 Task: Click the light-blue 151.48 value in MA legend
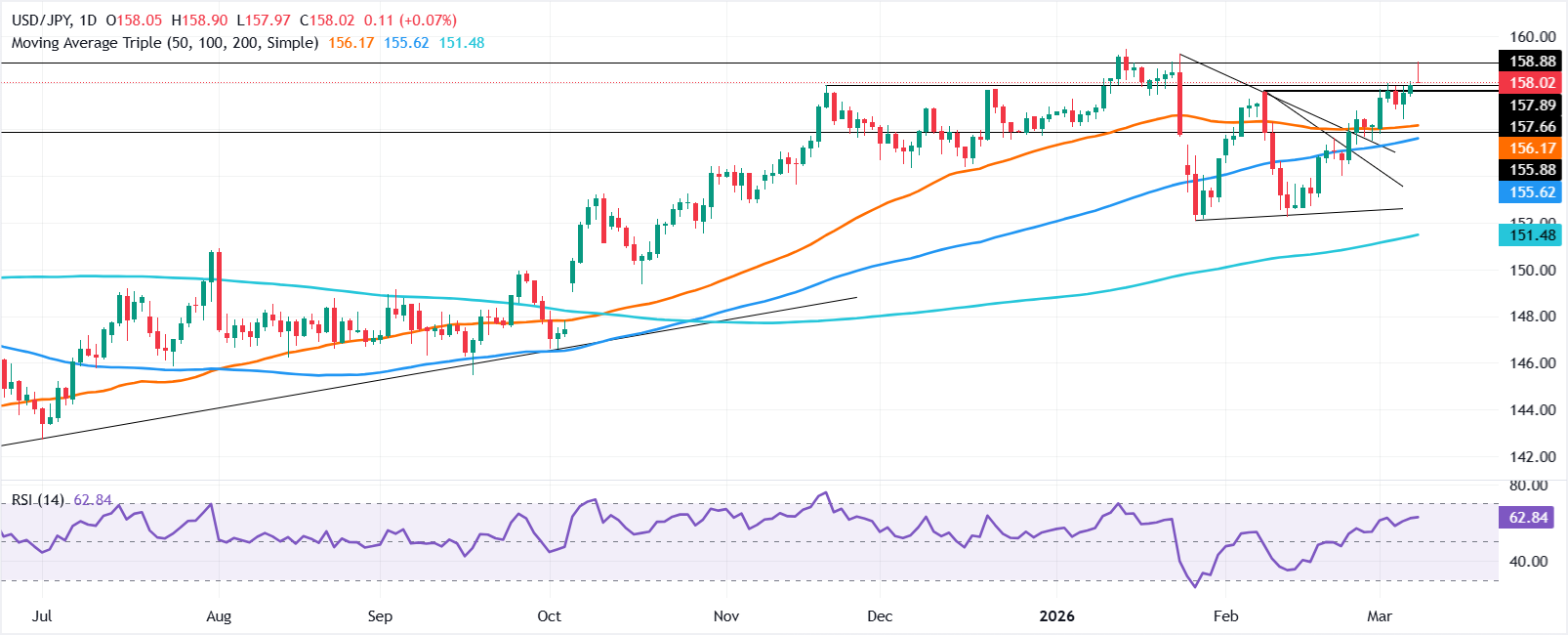pyautogui.click(x=461, y=43)
